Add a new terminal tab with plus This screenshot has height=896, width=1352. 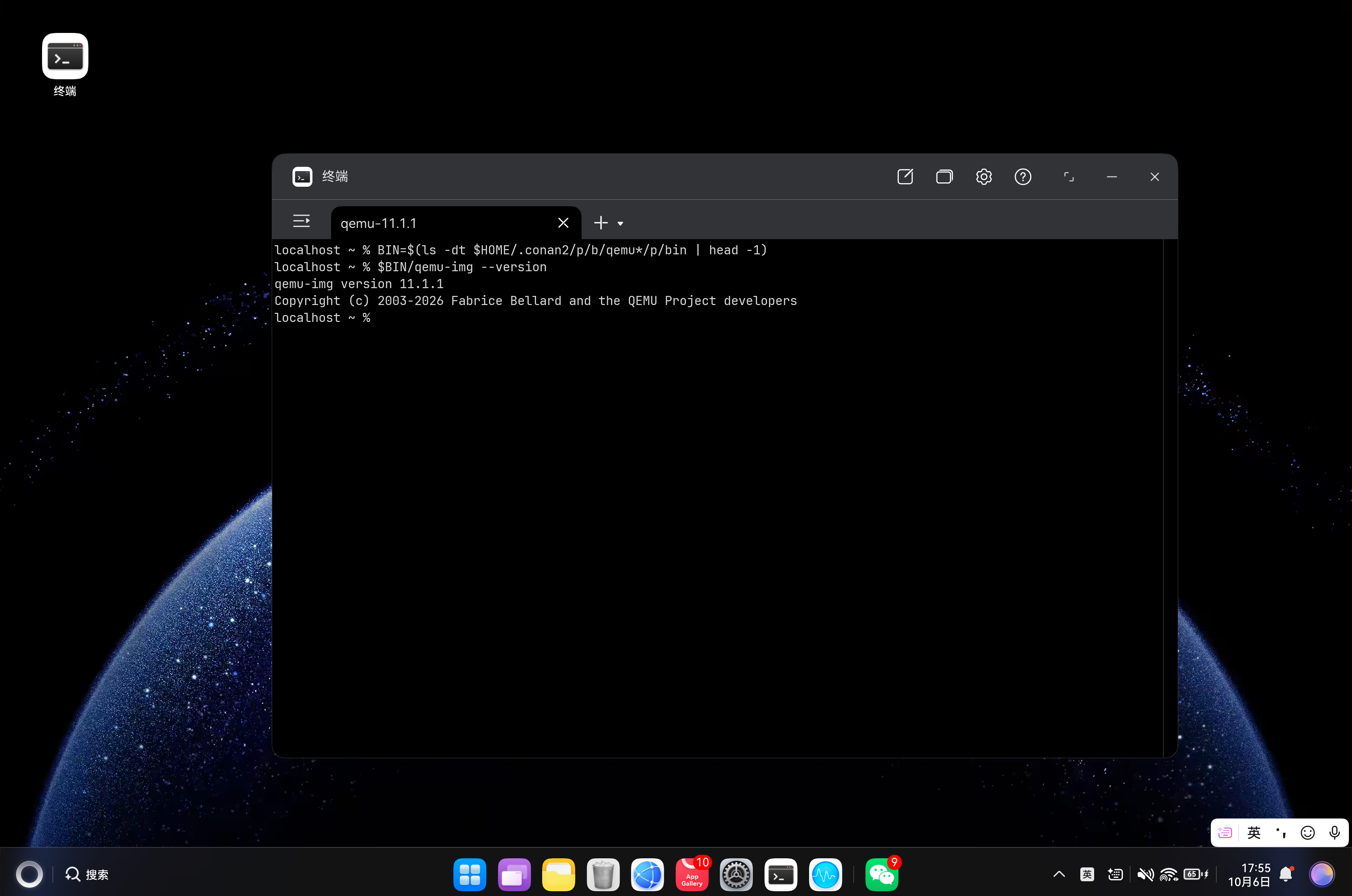tap(601, 223)
